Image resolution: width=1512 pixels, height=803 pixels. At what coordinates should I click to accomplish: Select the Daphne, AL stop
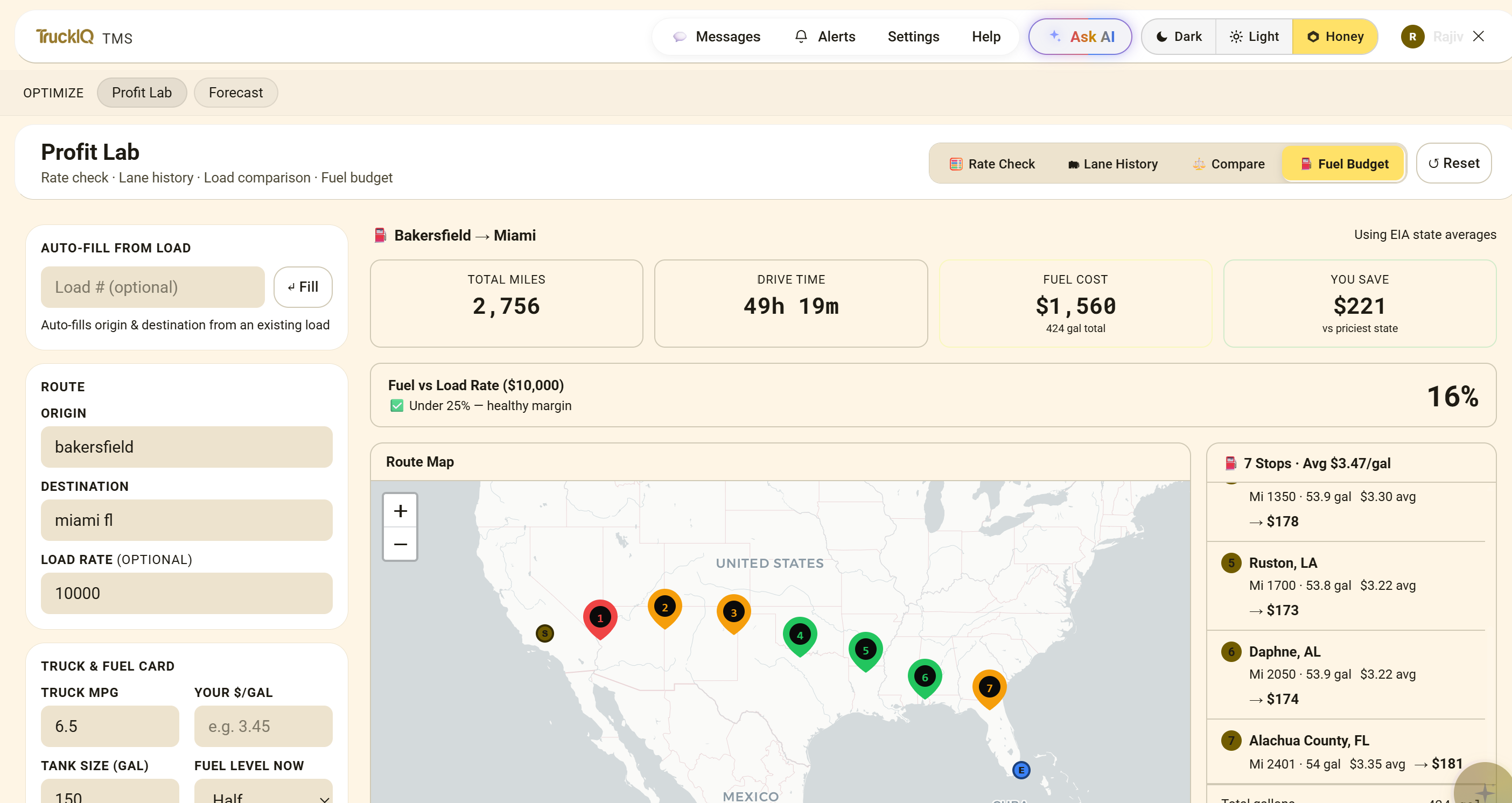pyautogui.click(x=1346, y=674)
